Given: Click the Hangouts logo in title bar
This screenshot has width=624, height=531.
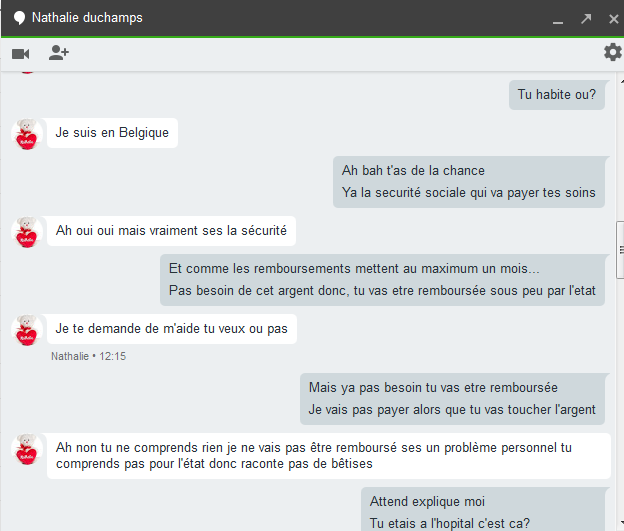Looking at the screenshot, I should coord(18,18).
